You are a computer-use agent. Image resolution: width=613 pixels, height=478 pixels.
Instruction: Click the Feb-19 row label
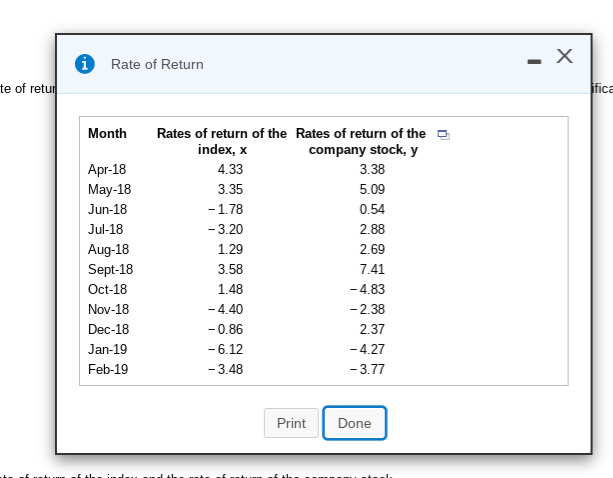pos(108,369)
